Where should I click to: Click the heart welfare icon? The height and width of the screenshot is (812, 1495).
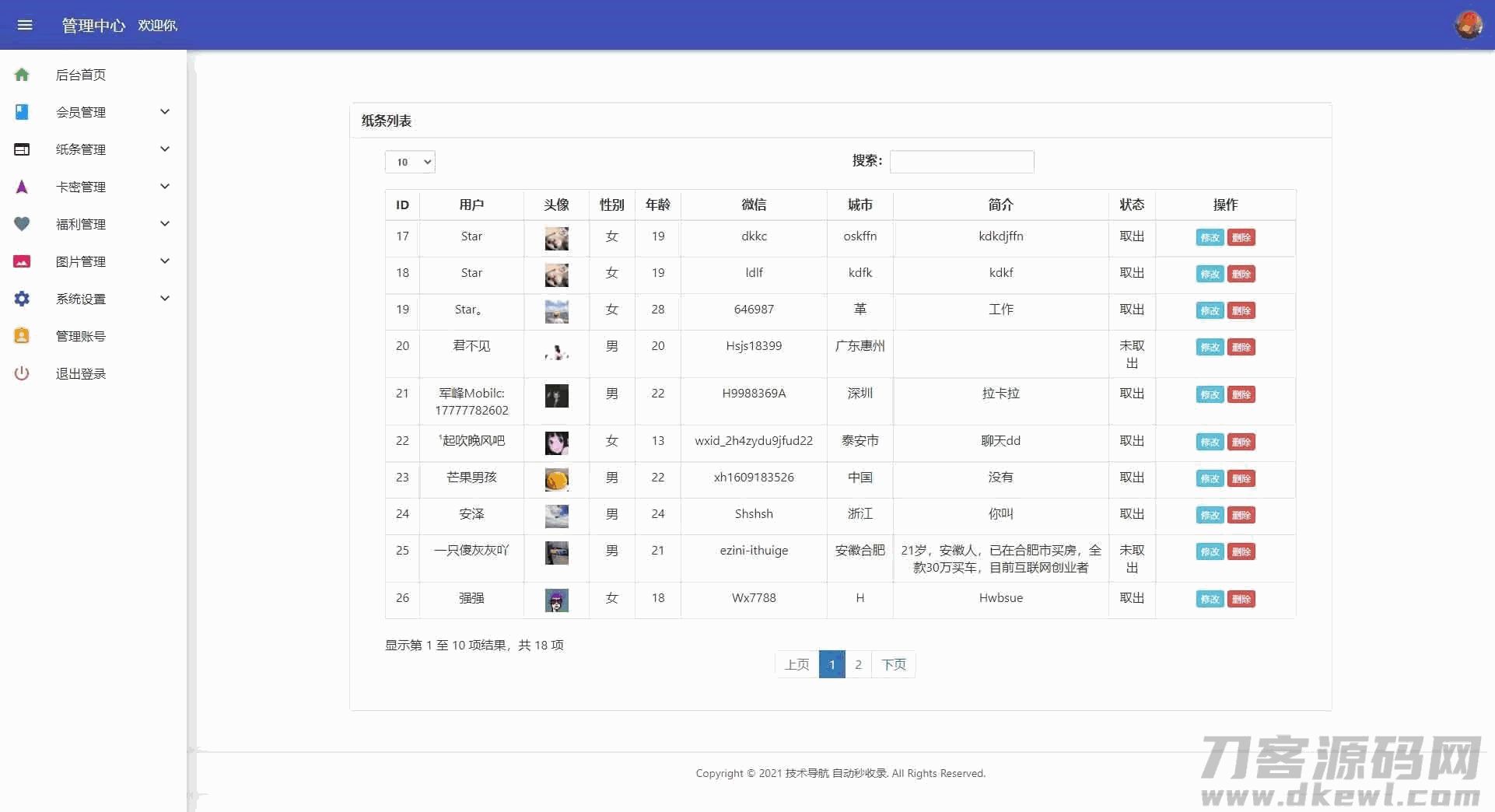(x=22, y=224)
